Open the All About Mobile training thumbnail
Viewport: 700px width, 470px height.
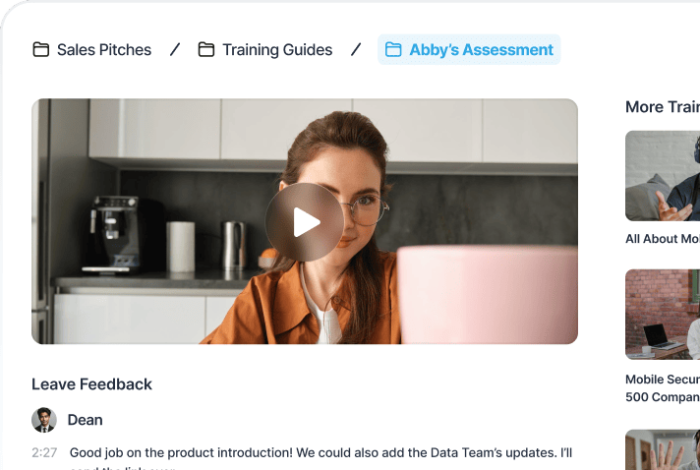(x=662, y=176)
